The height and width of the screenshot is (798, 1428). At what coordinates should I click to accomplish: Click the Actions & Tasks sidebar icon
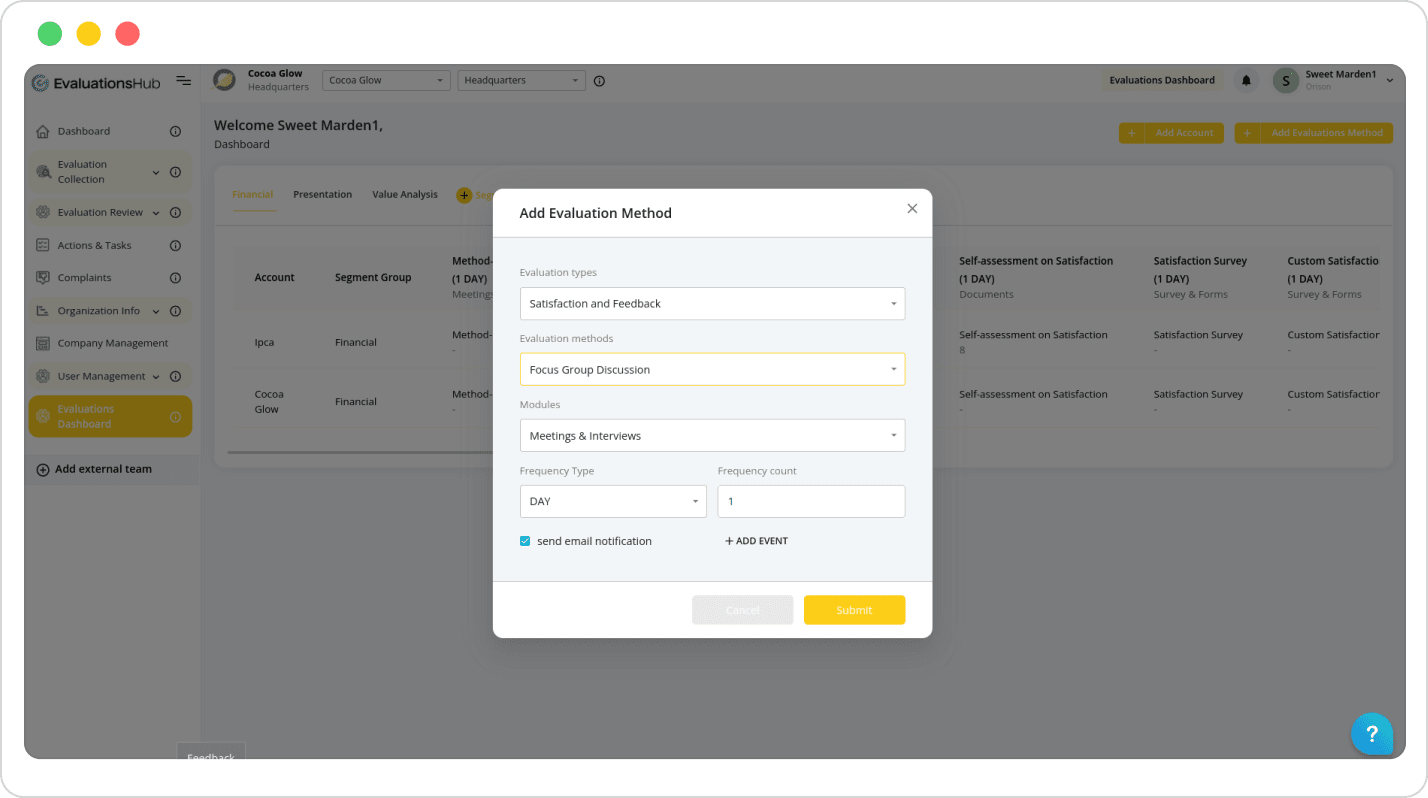coord(44,245)
